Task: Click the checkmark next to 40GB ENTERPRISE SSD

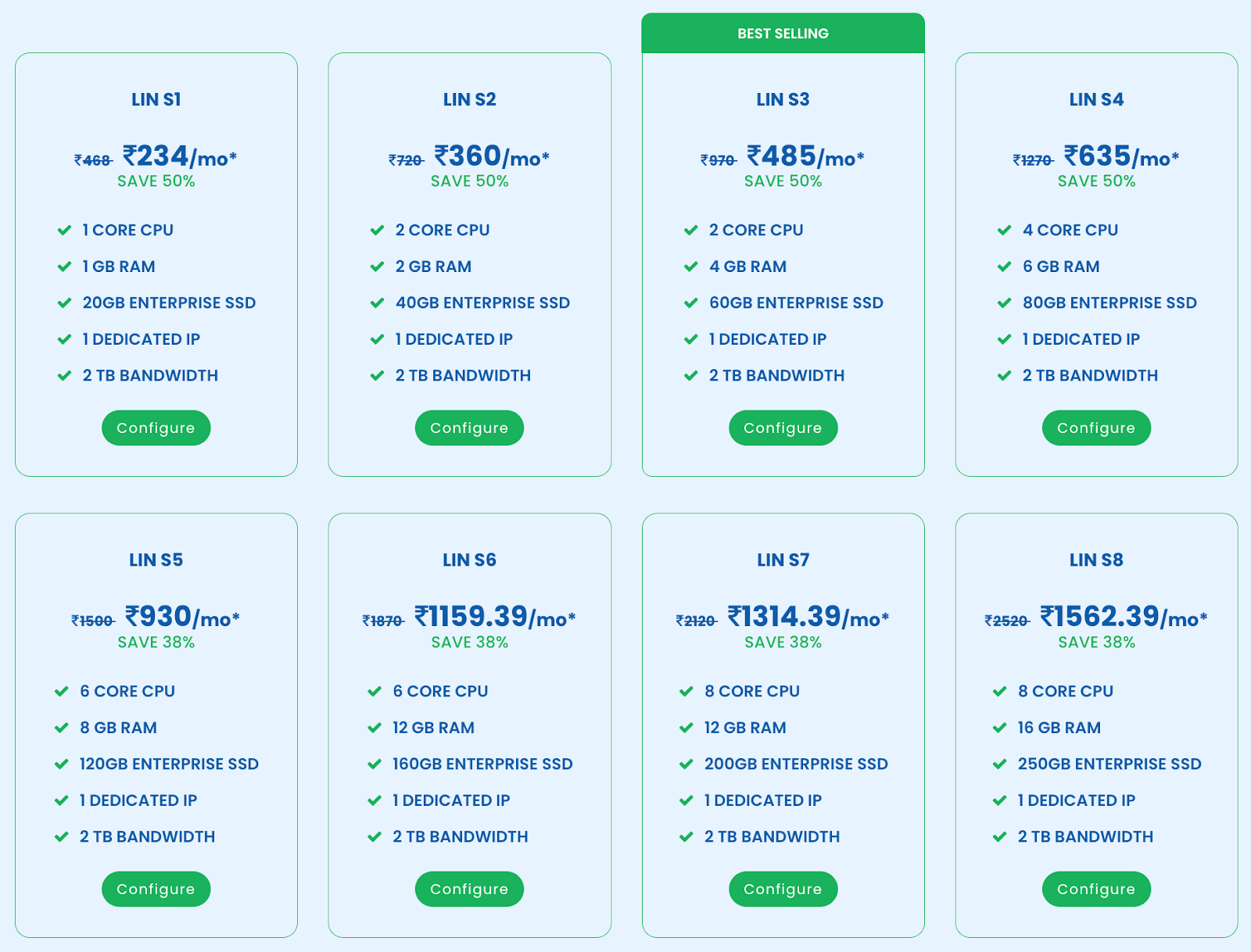Action: 377,303
